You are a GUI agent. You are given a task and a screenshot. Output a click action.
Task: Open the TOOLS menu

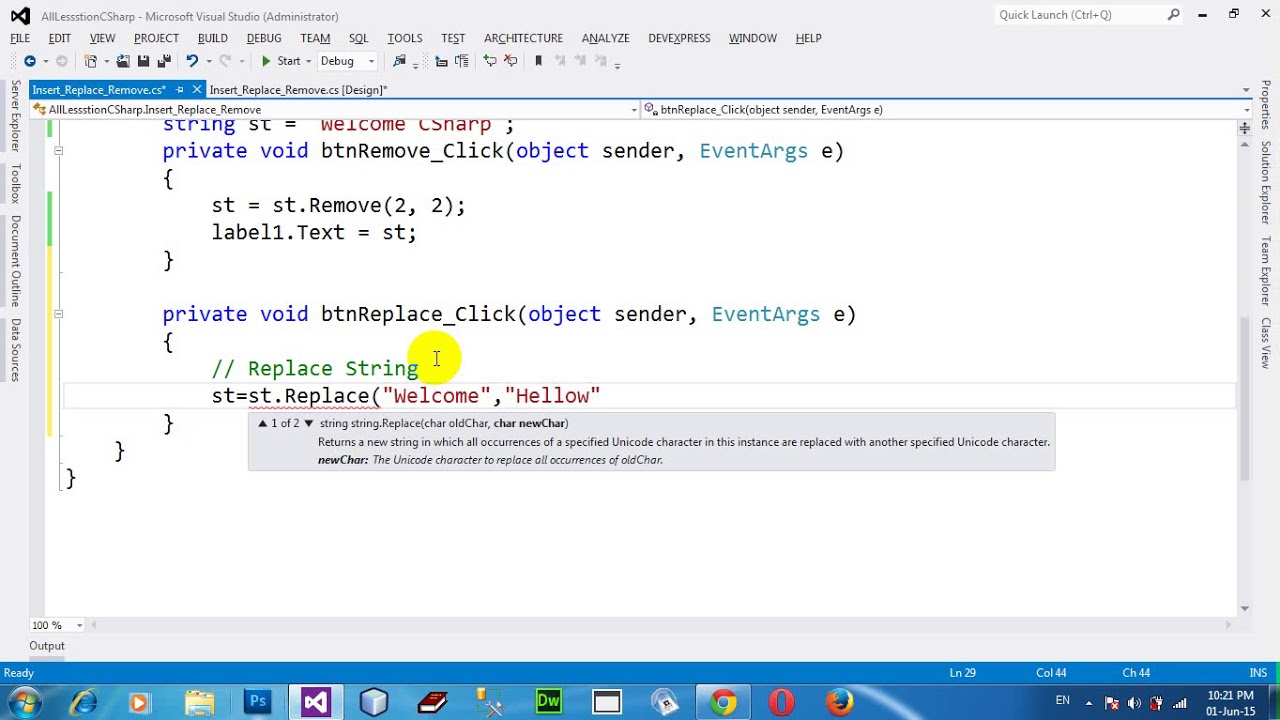pyautogui.click(x=405, y=38)
